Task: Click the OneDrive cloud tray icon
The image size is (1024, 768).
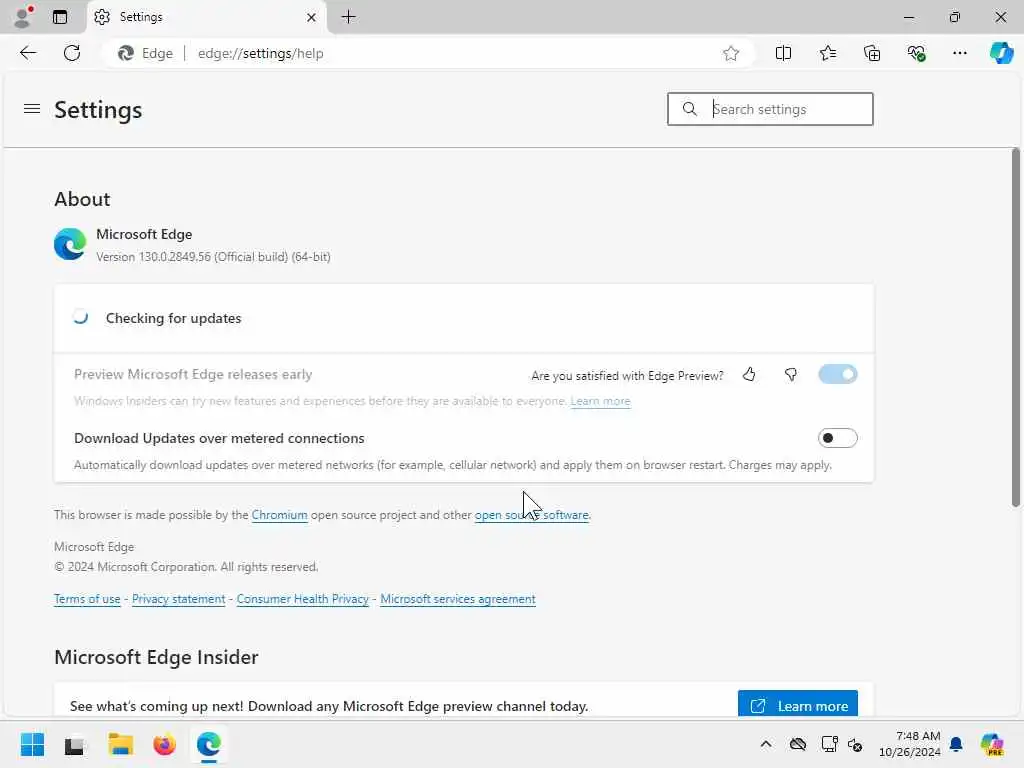Action: pyautogui.click(x=797, y=744)
